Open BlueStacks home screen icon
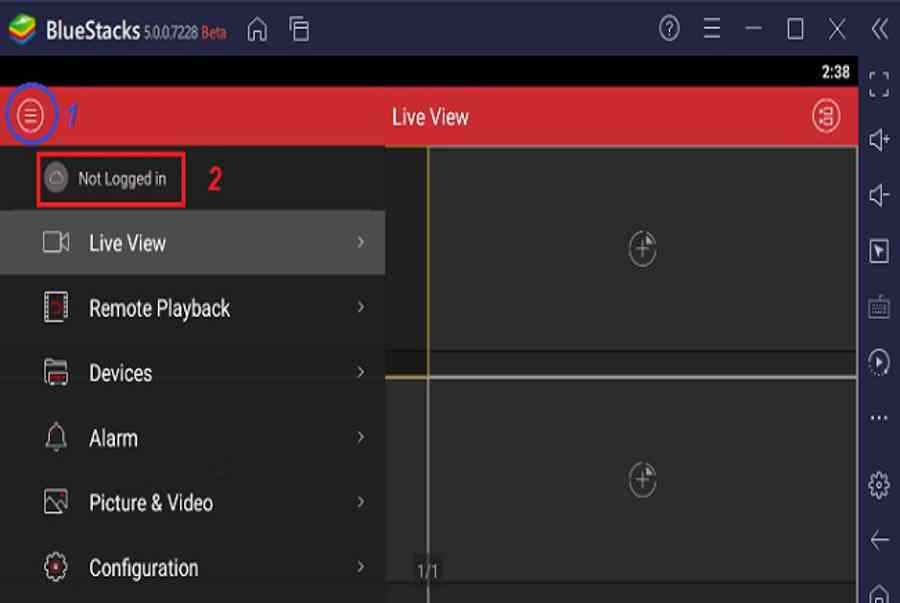Image resolution: width=900 pixels, height=603 pixels. click(257, 30)
